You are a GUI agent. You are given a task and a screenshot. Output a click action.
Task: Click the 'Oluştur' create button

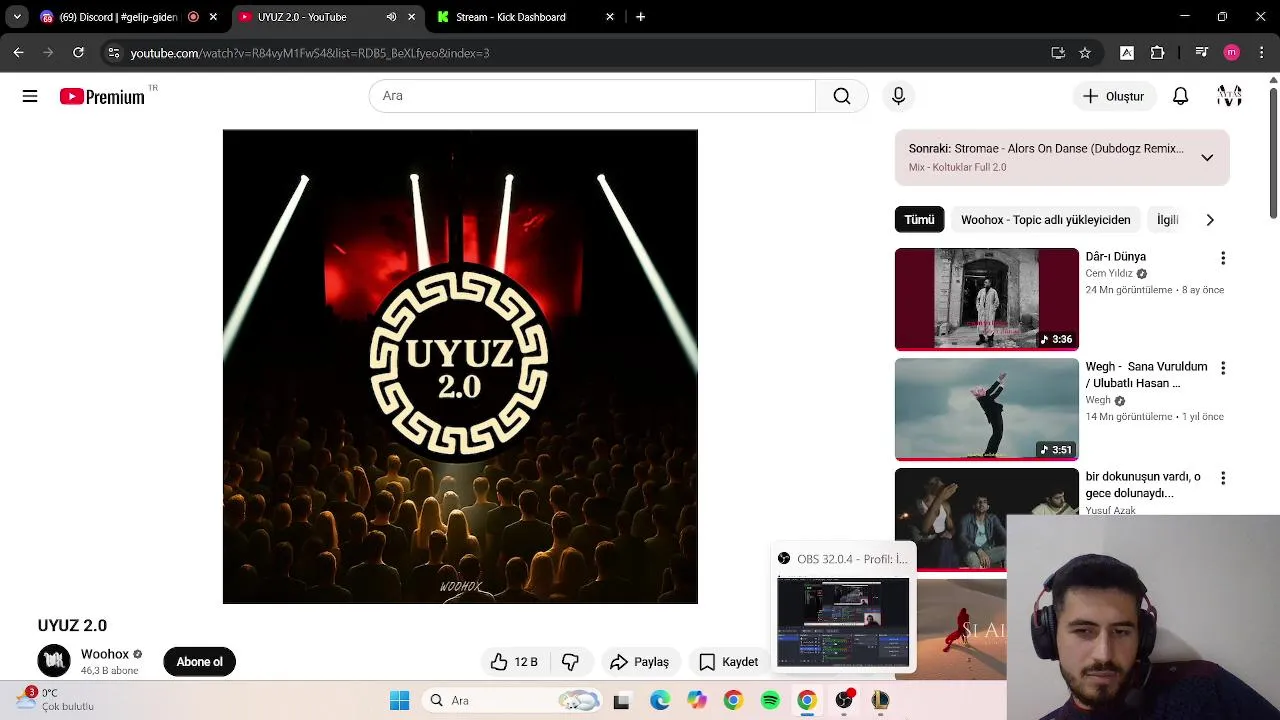coord(1114,96)
